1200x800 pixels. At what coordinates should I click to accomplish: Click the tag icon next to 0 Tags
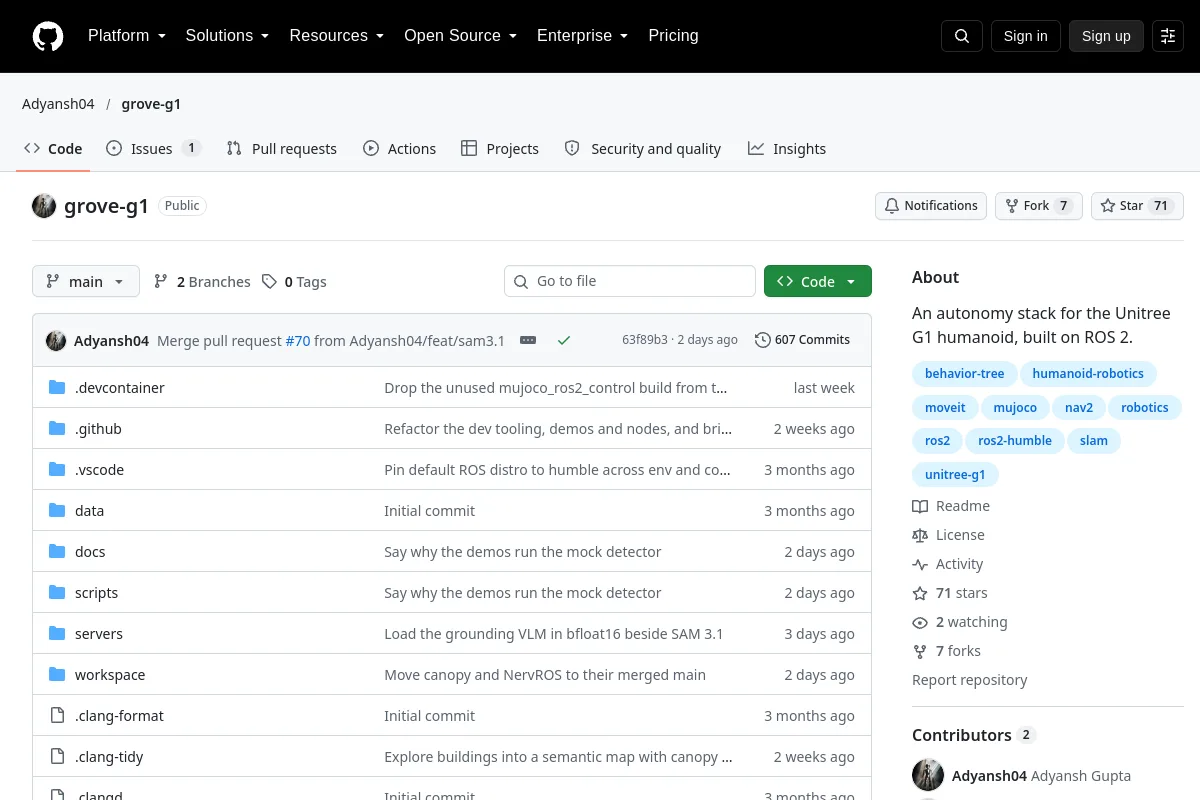click(x=269, y=282)
